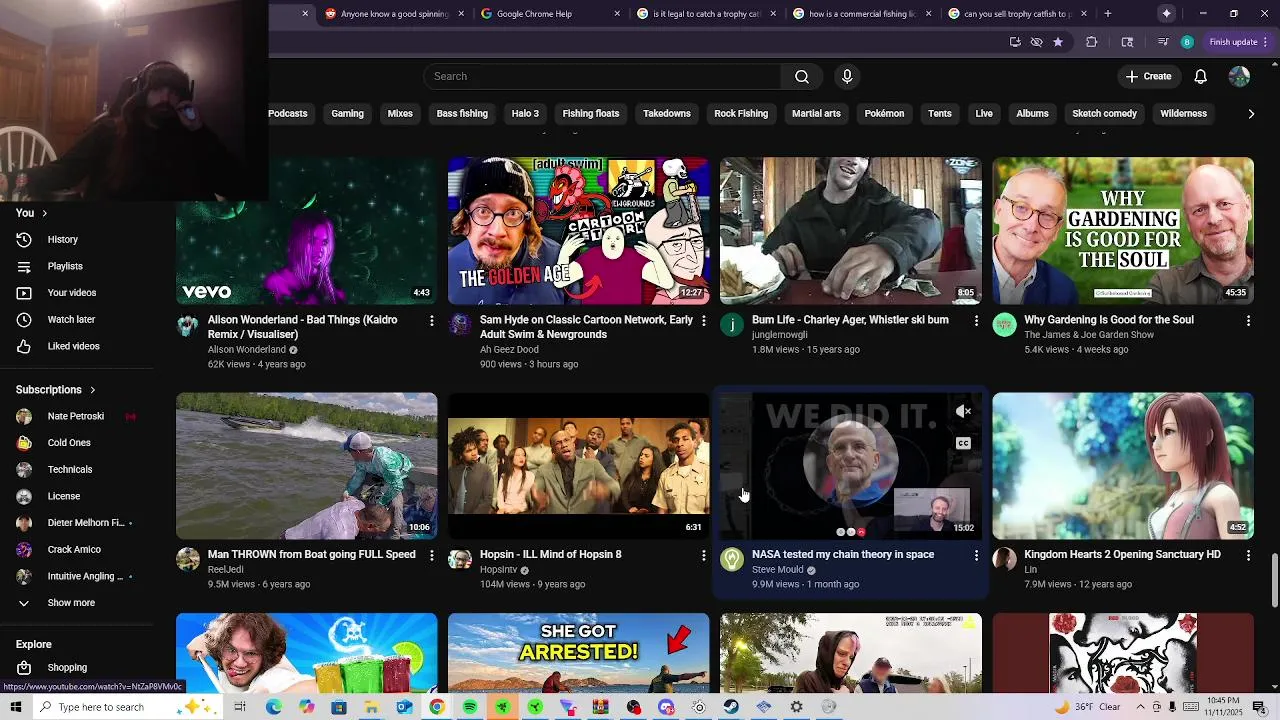Show hidden system tray icons
Screen dimensions: 1280x720
[1140, 707]
